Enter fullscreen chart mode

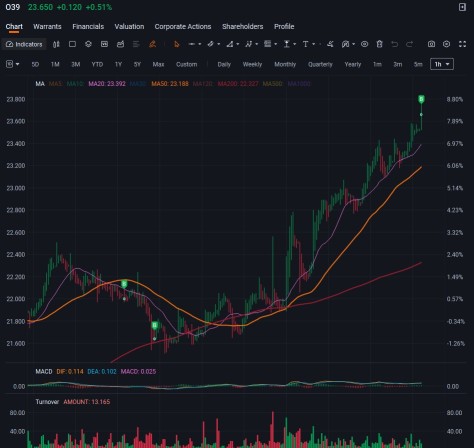coord(462,44)
